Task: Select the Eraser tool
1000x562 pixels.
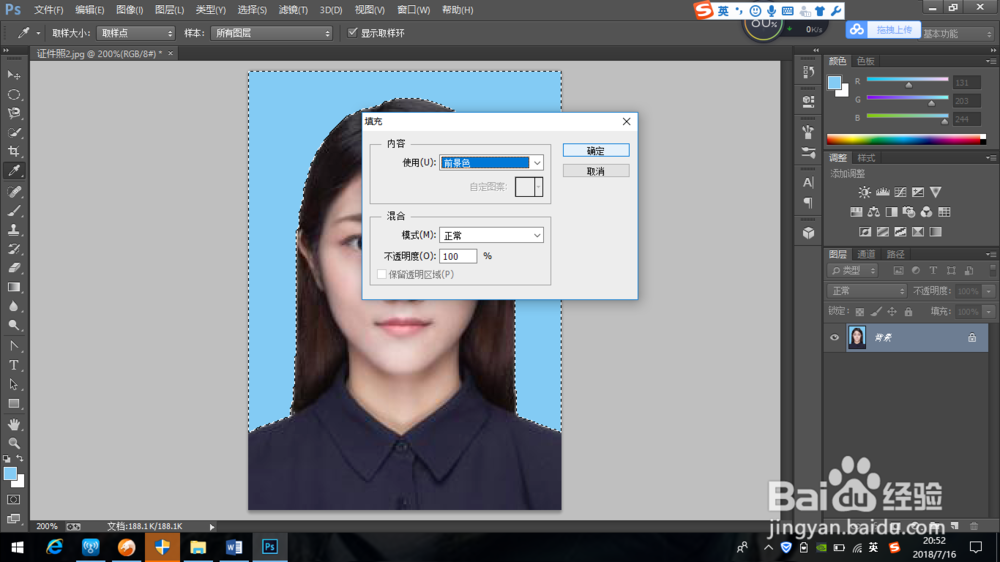Action: pos(13,268)
